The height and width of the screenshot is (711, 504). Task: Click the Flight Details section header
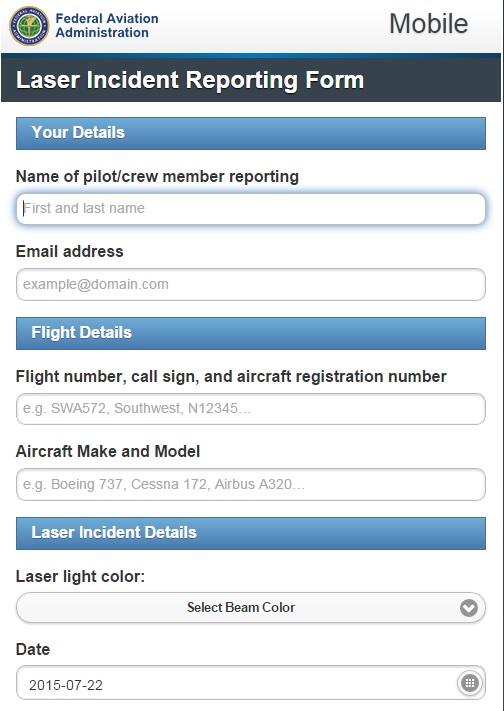(x=251, y=333)
